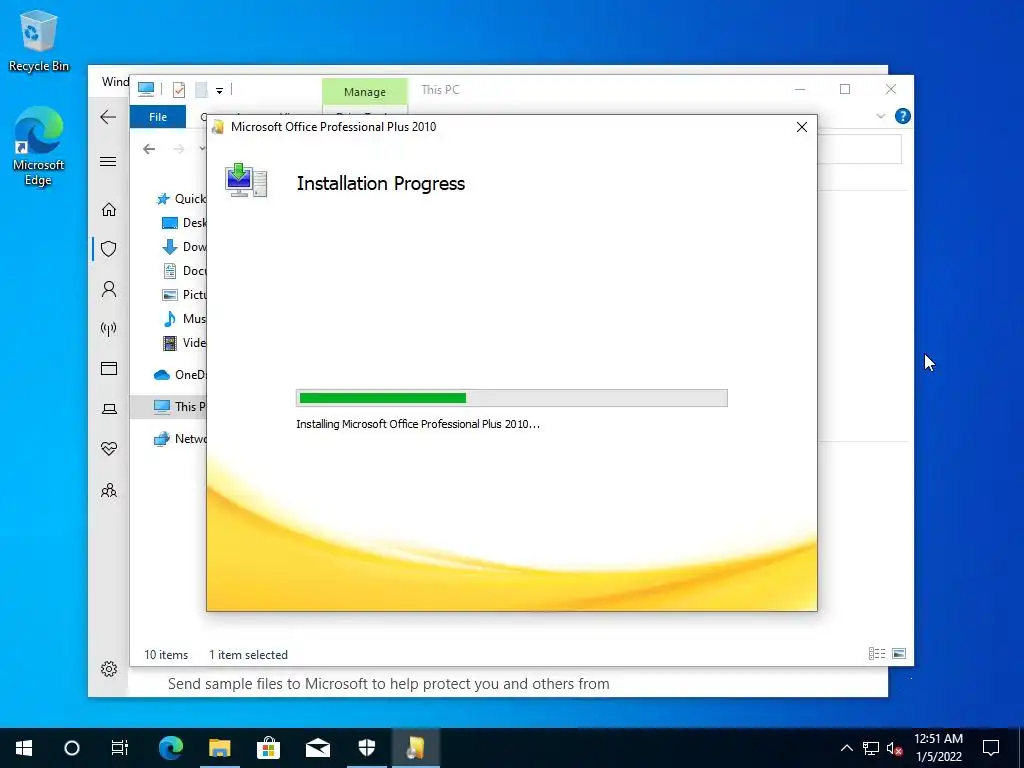The image size is (1024, 768).
Task: Select Quick access in navigation pane
Action: [x=181, y=199]
